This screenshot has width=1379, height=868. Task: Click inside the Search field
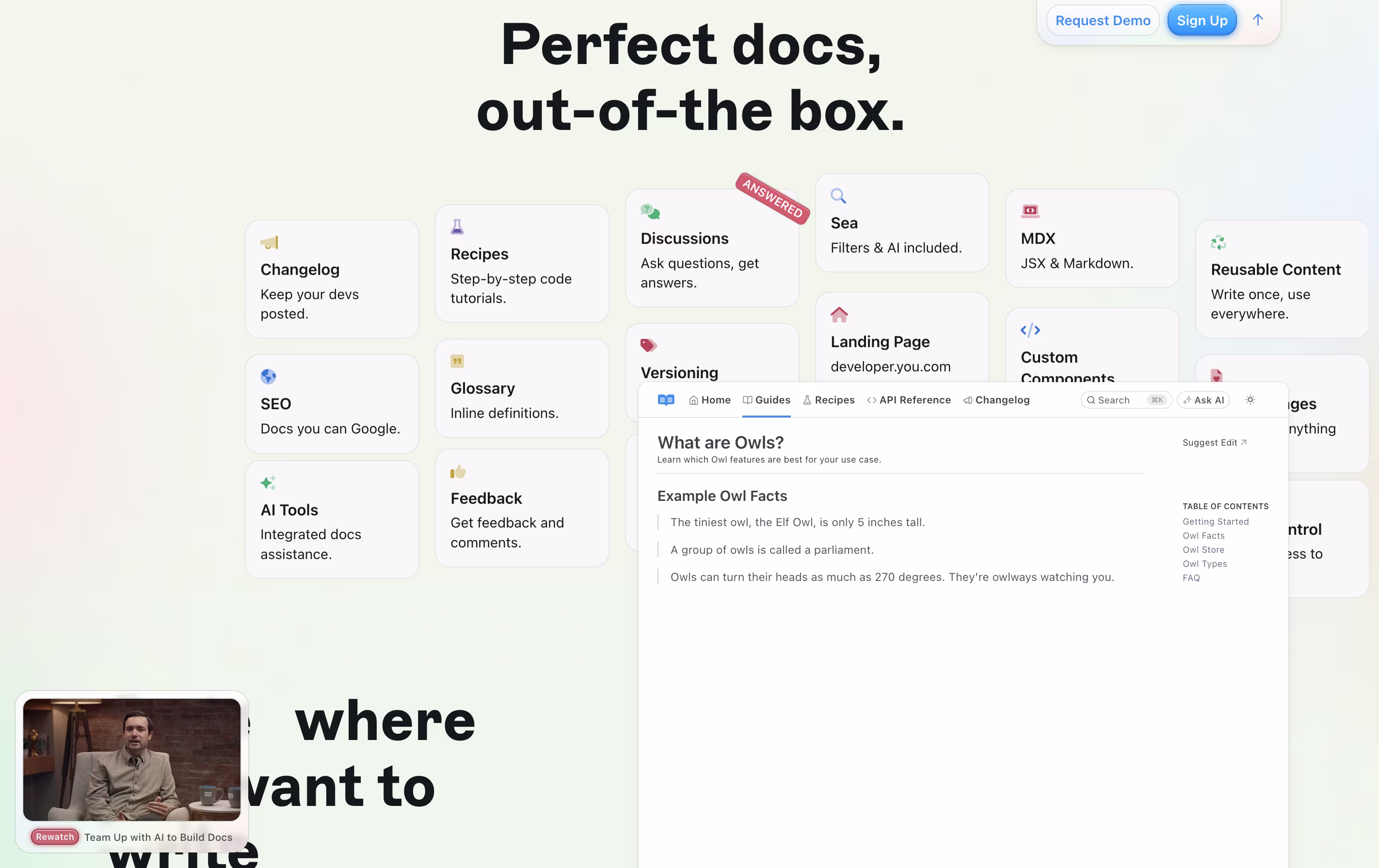(x=1122, y=400)
